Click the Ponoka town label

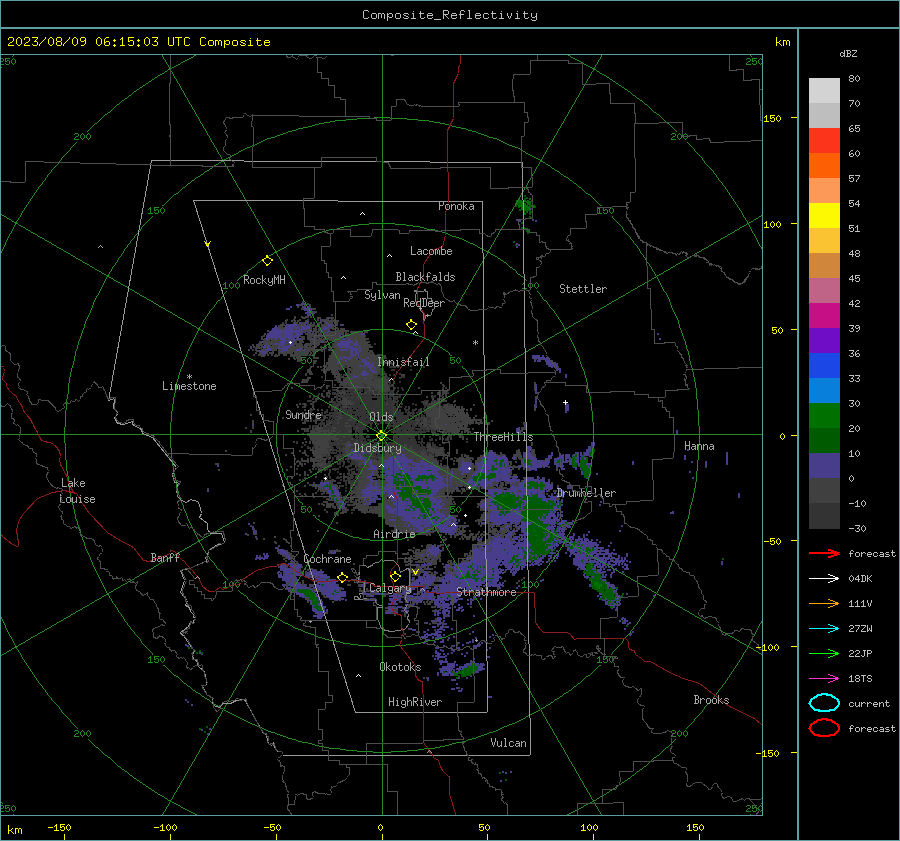[x=456, y=206]
